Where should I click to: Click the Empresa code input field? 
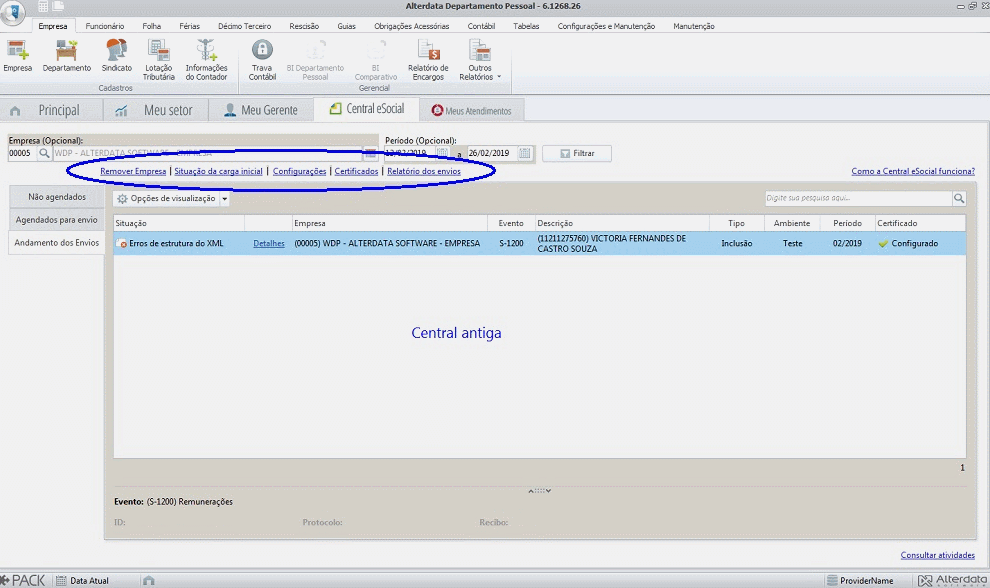tap(23, 153)
